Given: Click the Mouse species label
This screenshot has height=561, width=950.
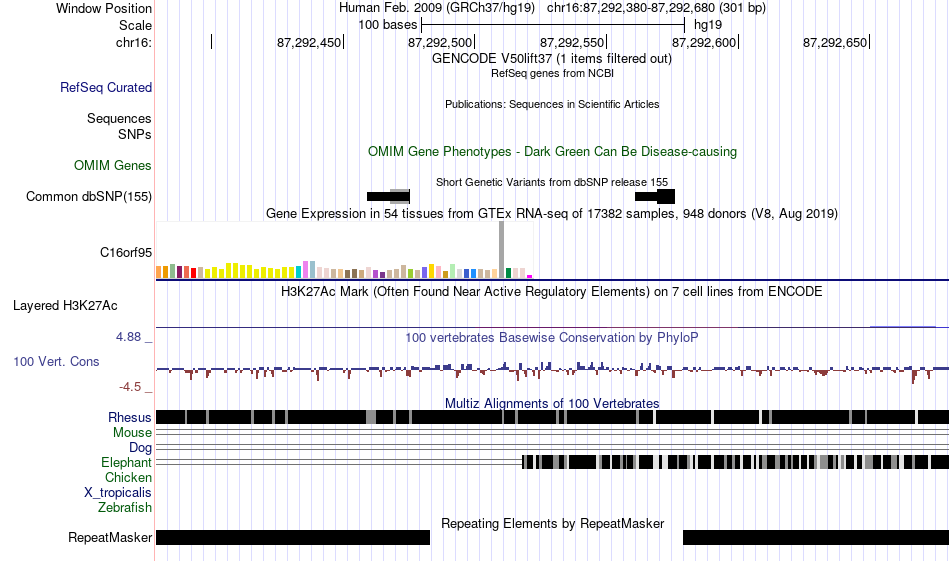Looking at the screenshot, I should click(x=132, y=433).
